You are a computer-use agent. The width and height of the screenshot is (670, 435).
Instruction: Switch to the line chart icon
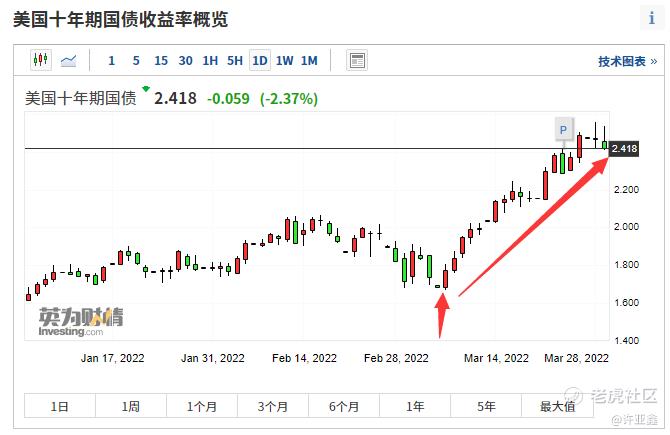tap(68, 61)
